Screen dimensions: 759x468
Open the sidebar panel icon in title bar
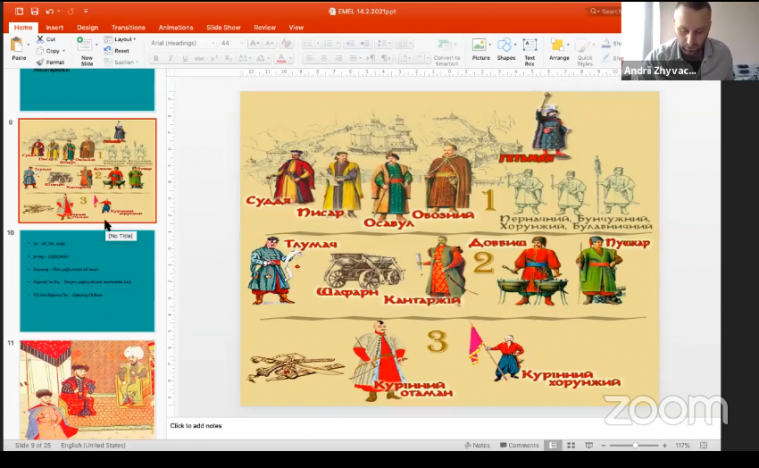pos(19,11)
